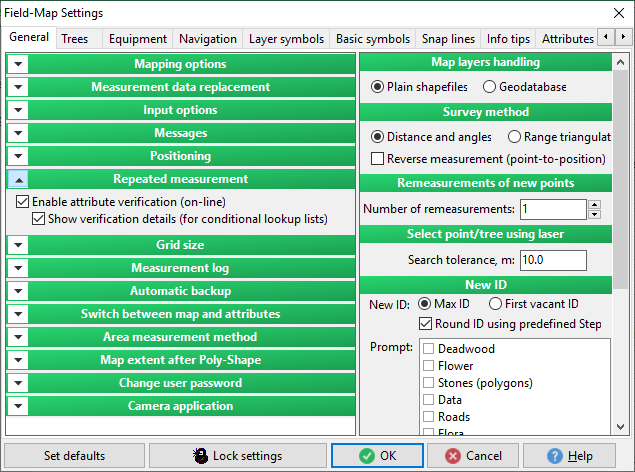Choose First vacant ID option
Screen dimensions: 635x472
(x=494, y=304)
